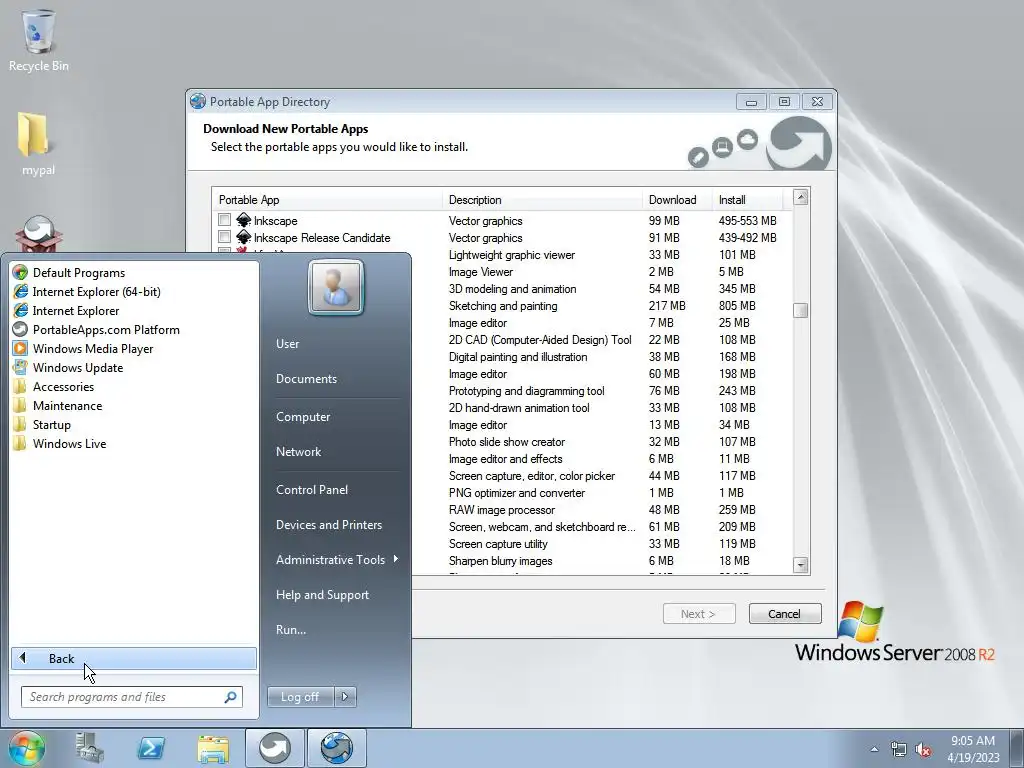Click the Portable App Directory title bar icon
This screenshot has height=768, width=1024.
tap(198, 101)
